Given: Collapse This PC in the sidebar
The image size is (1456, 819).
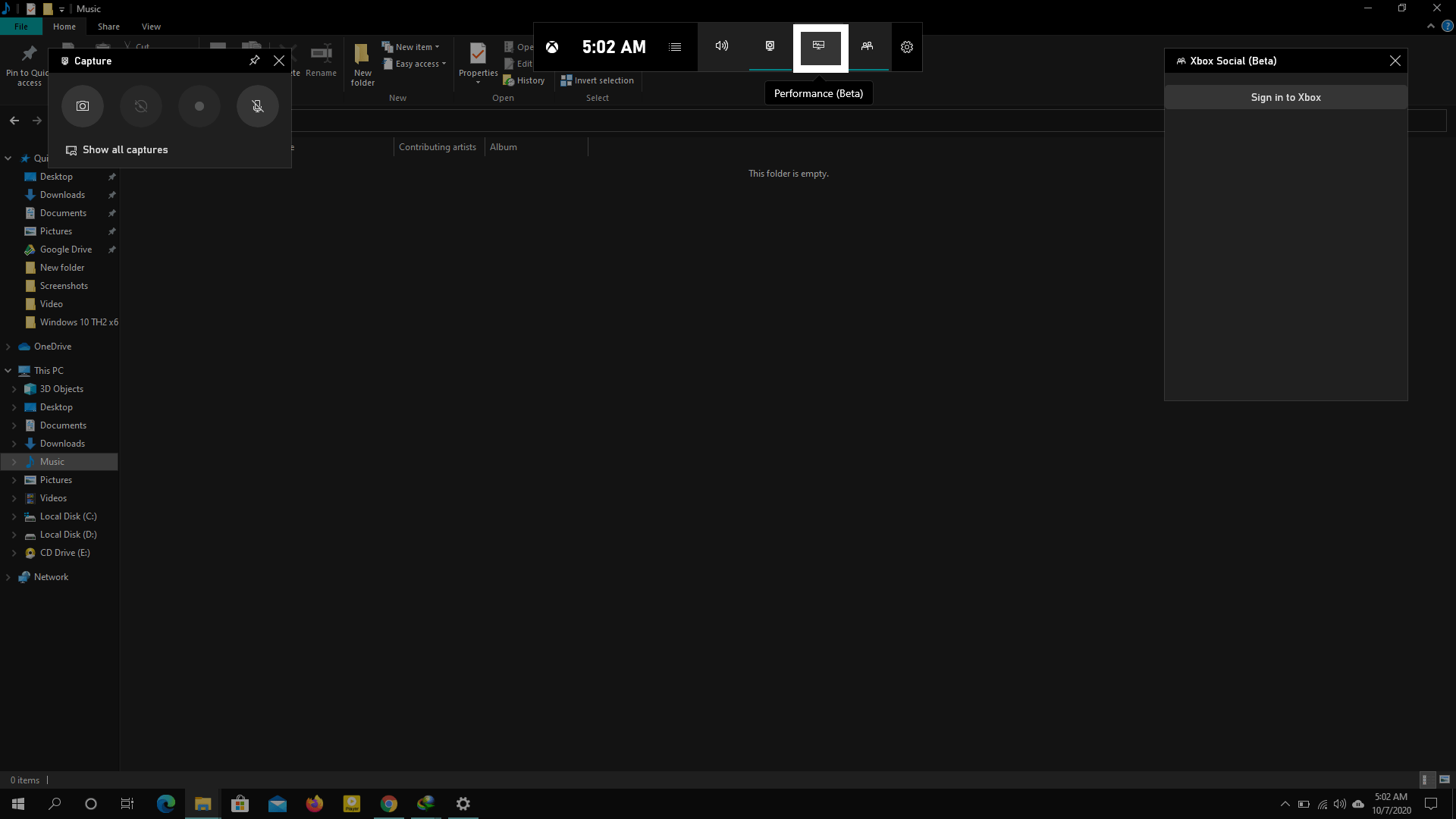Looking at the screenshot, I should [8, 370].
